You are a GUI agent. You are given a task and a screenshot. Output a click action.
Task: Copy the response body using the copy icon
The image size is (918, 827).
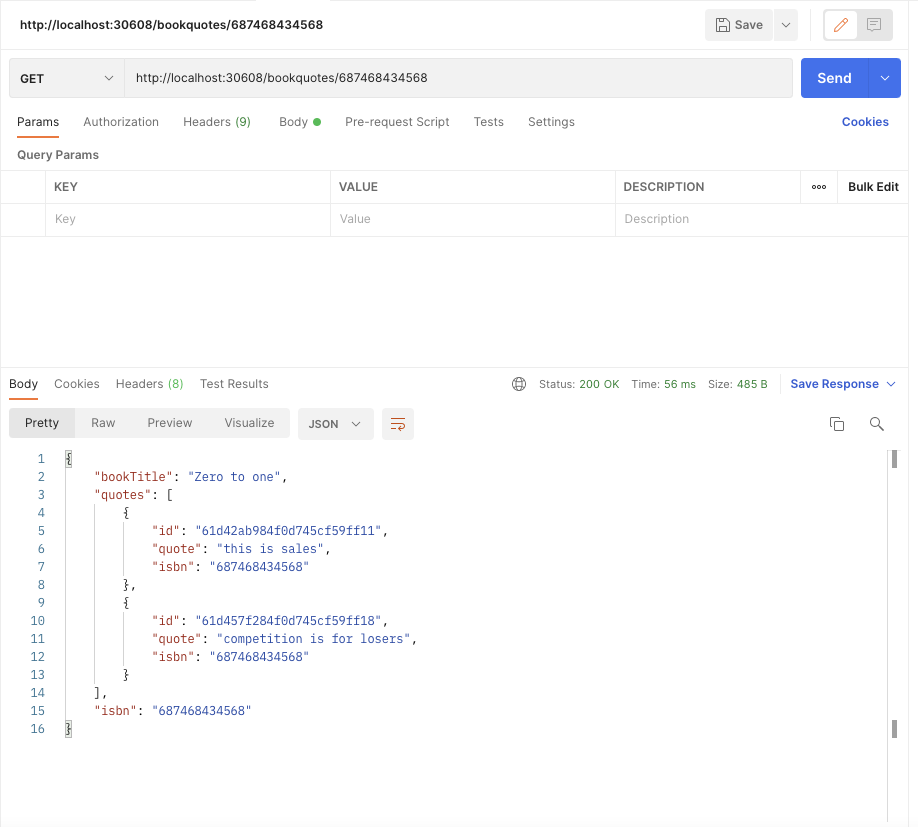coord(837,423)
